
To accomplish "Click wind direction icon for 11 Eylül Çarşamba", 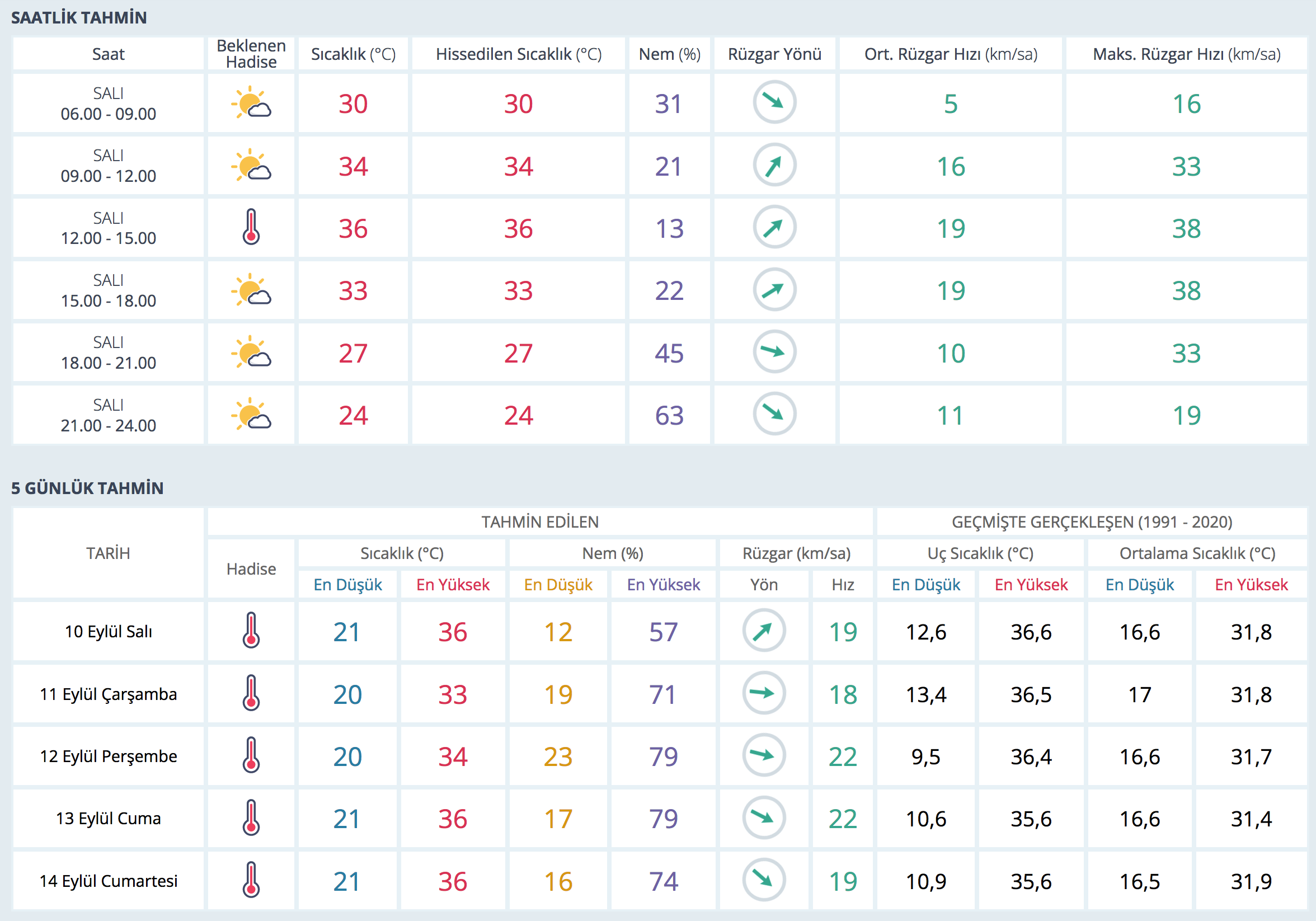I will point(763,693).
